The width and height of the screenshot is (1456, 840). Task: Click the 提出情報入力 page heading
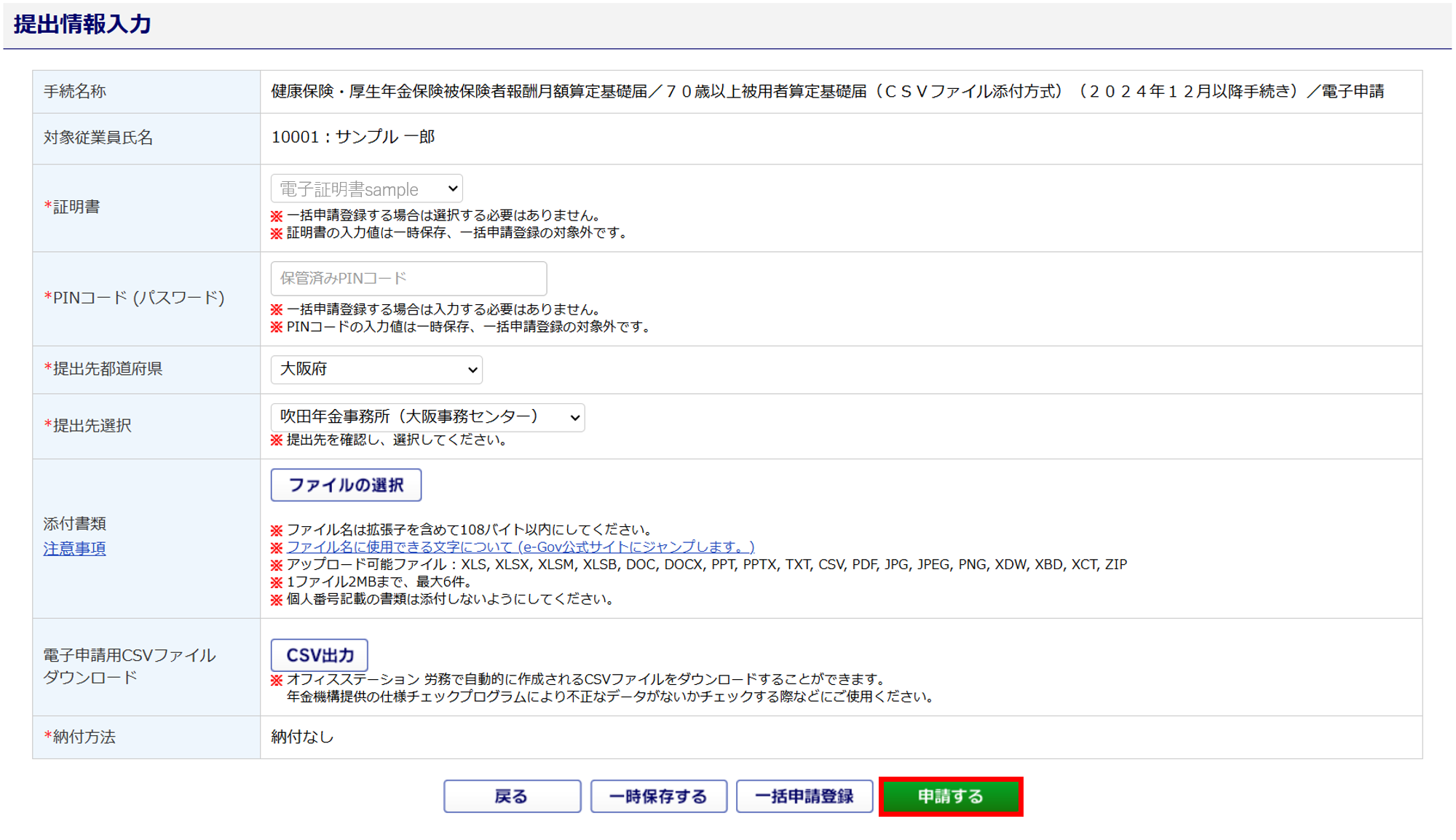[82, 25]
